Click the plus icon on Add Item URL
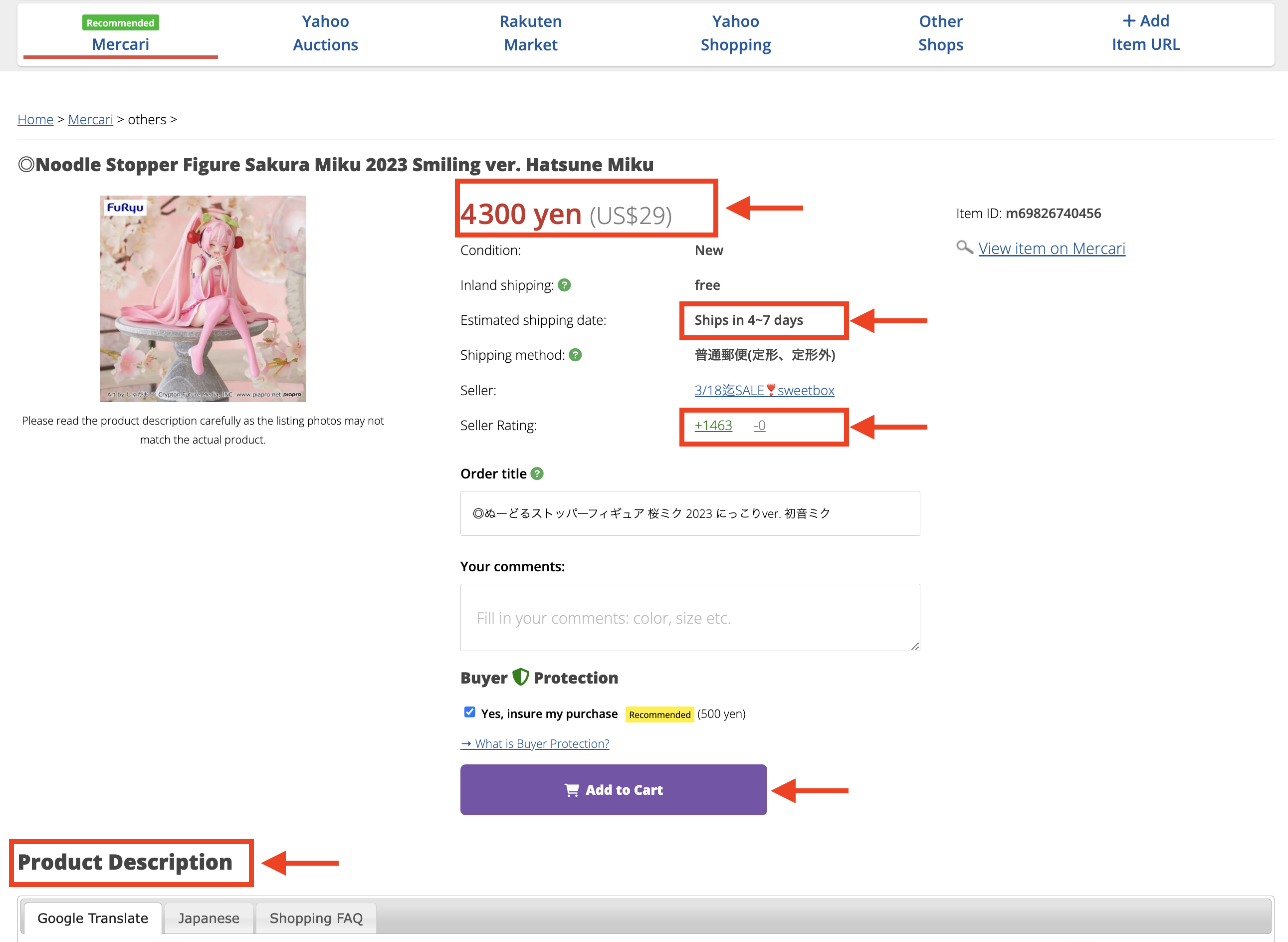The image size is (1288, 942). [1128, 21]
